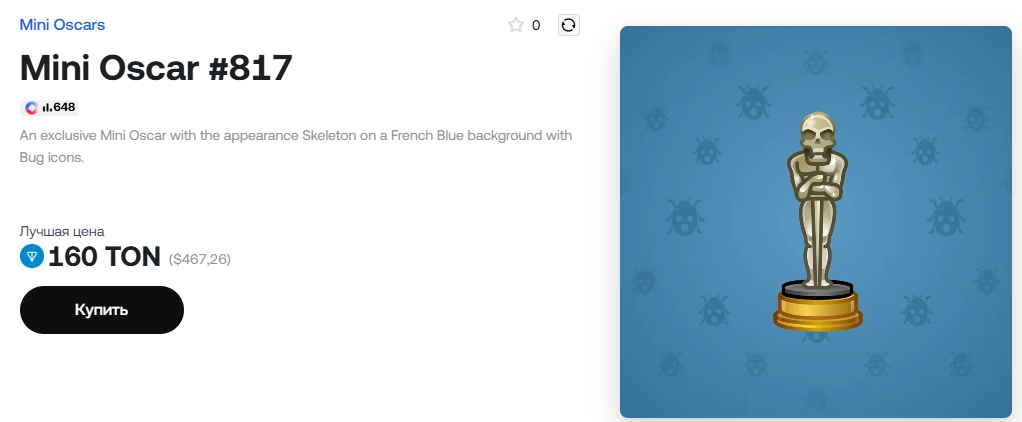The width and height of the screenshot is (1022, 422).
Task: Open the Mini Oscar NFT image preview
Action: pos(815,222)
